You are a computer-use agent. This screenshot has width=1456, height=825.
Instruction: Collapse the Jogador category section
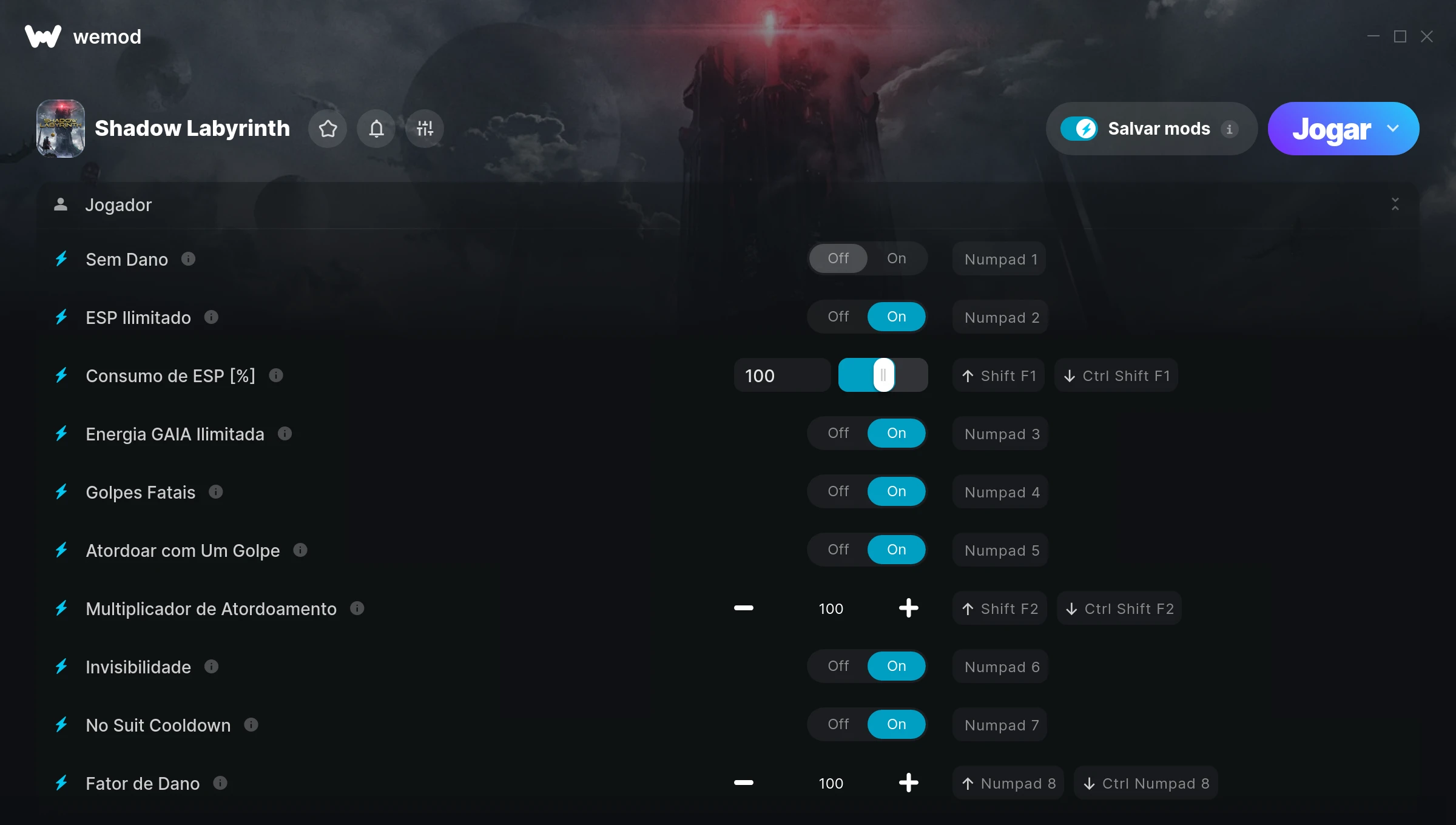point(1395,204)
